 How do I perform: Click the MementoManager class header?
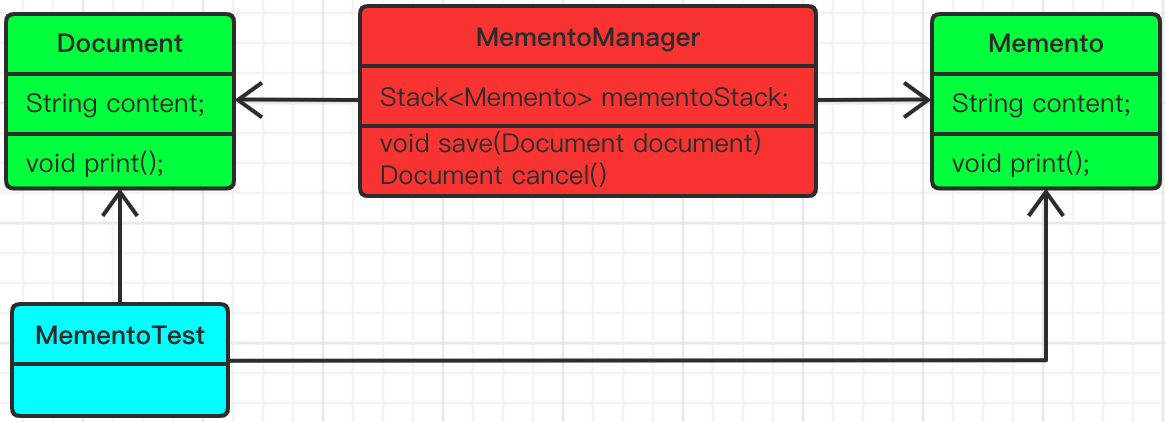[x=587, y=38]
